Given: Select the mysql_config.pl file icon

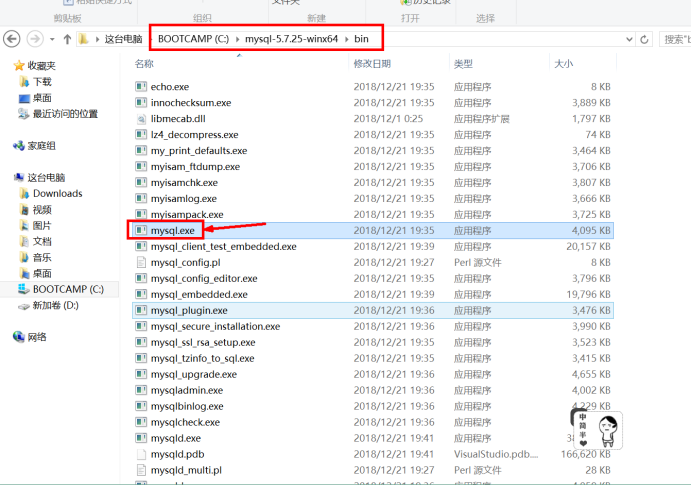Looking at the screenshot, I should (141, 262).
